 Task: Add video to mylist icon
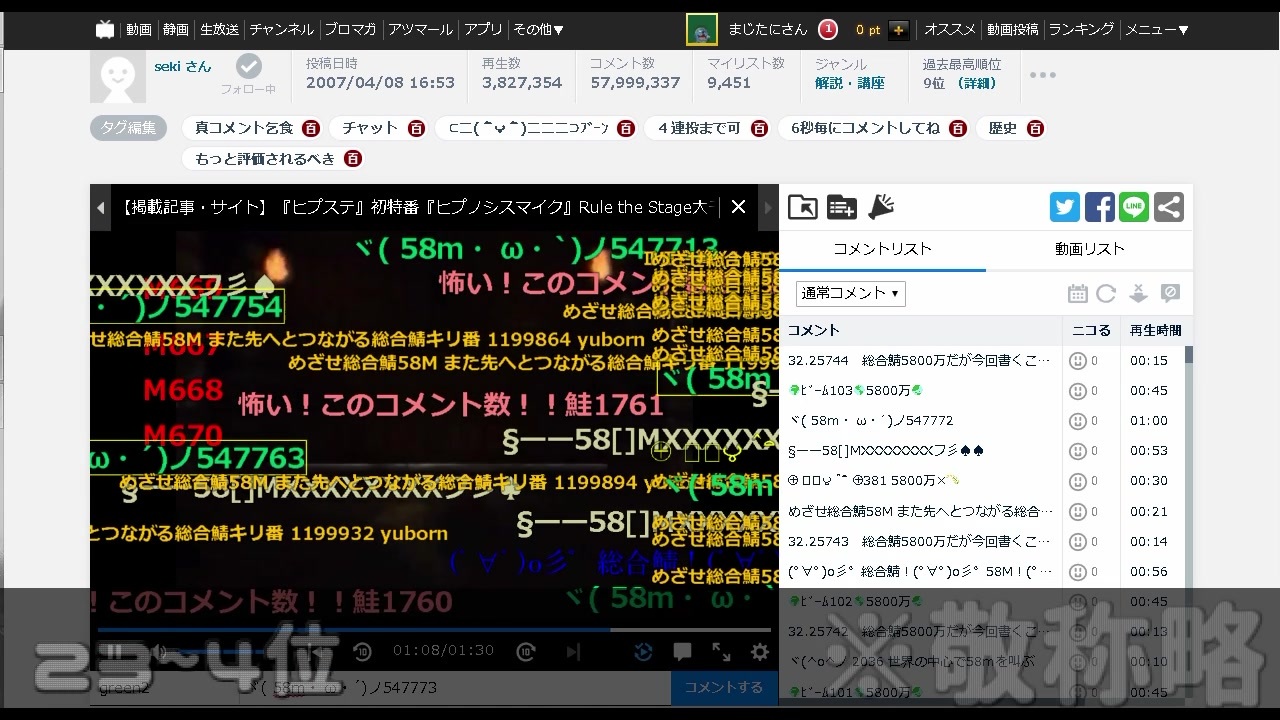point(842,207)
